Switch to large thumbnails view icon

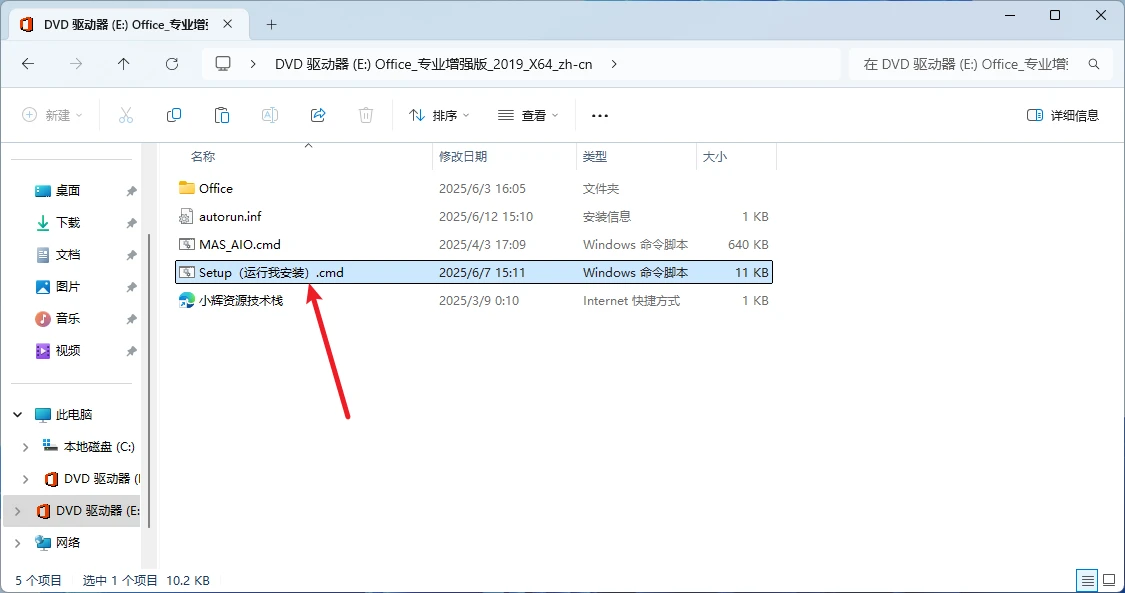click(x=1110, y=580)
